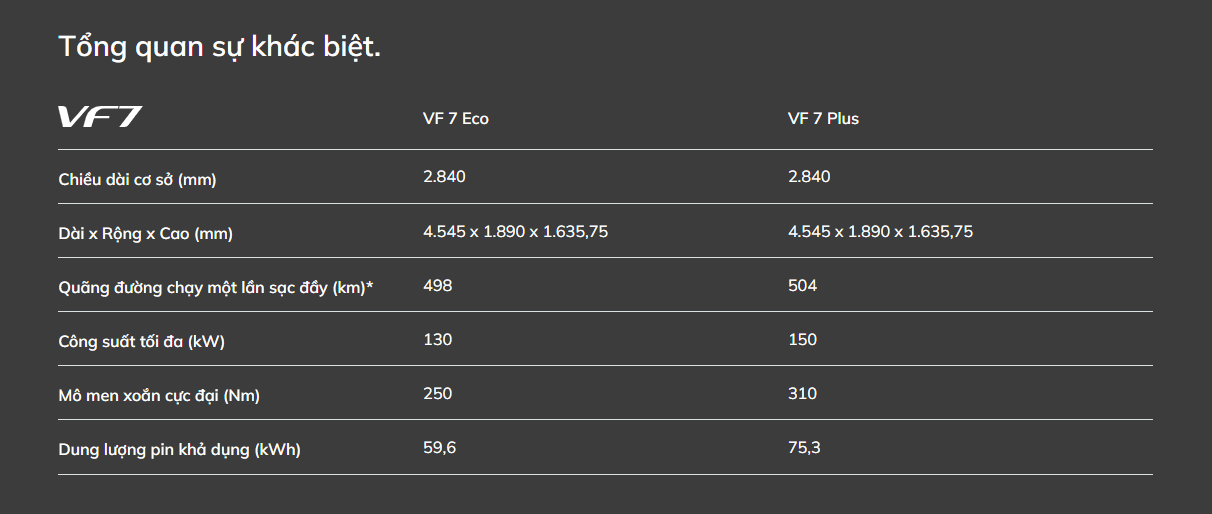This screenshot has height=514, width=1212.
Task: Click the Quãng đường chạy một lần sạc label
Action: click(215, 287)
